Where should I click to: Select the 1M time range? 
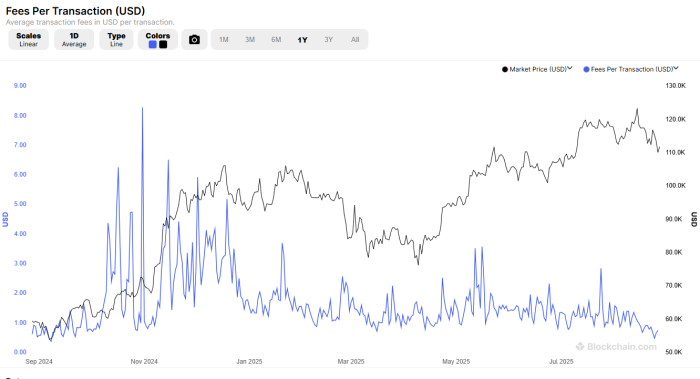tap(224, 40)
